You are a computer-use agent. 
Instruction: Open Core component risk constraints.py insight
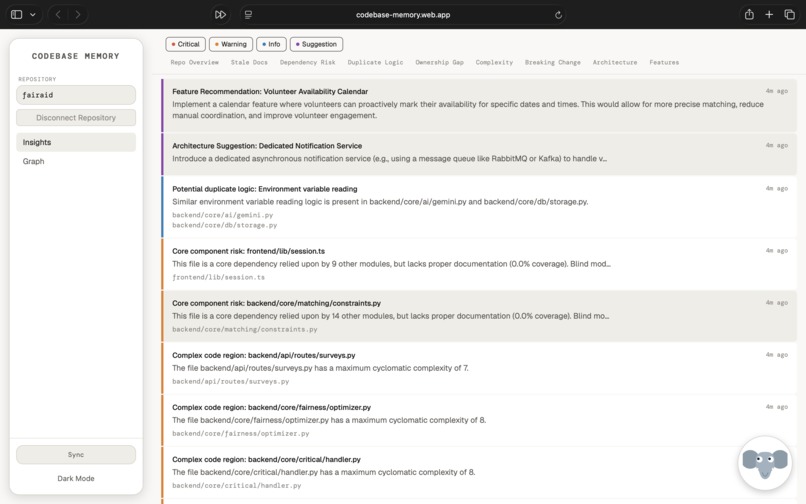(479, 316)
